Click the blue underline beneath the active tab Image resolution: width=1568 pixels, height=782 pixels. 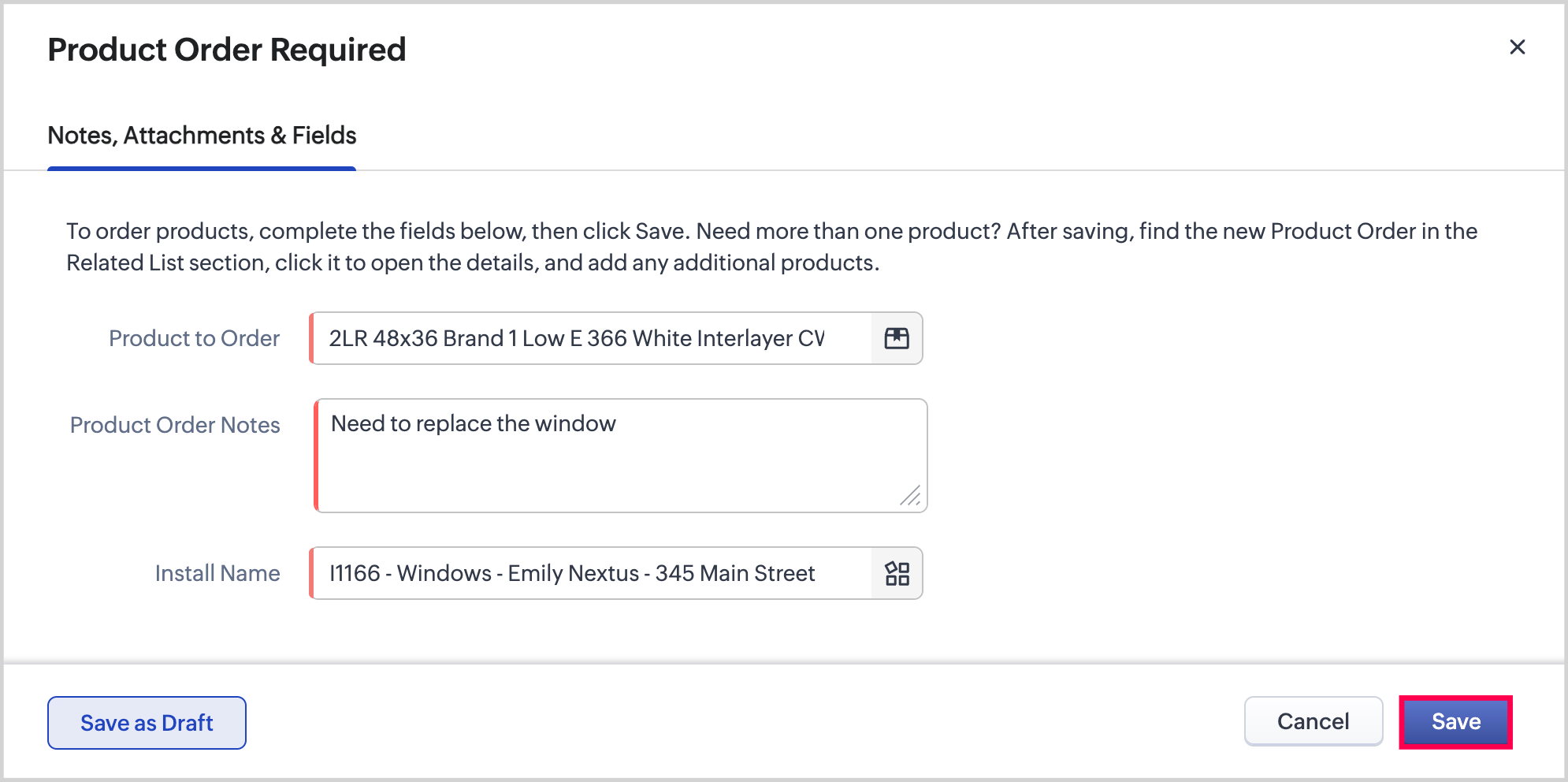[x=202, y=168]
